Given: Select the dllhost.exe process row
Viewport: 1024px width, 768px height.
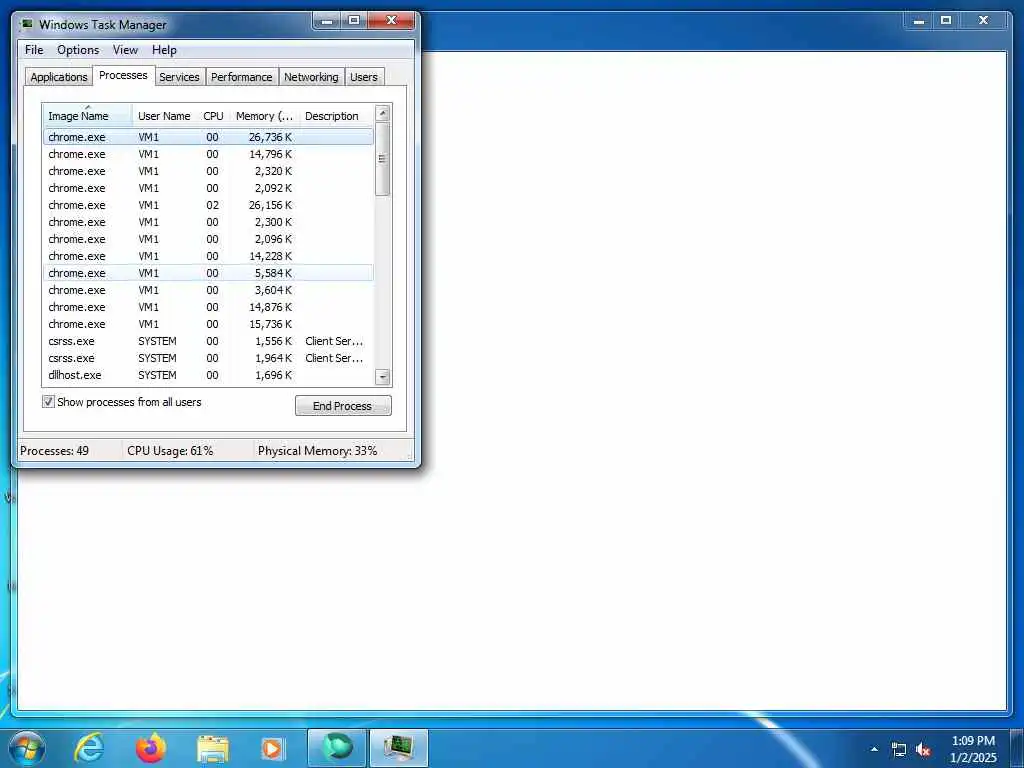Looking at the screenshot, I should [x=208, y=375].
